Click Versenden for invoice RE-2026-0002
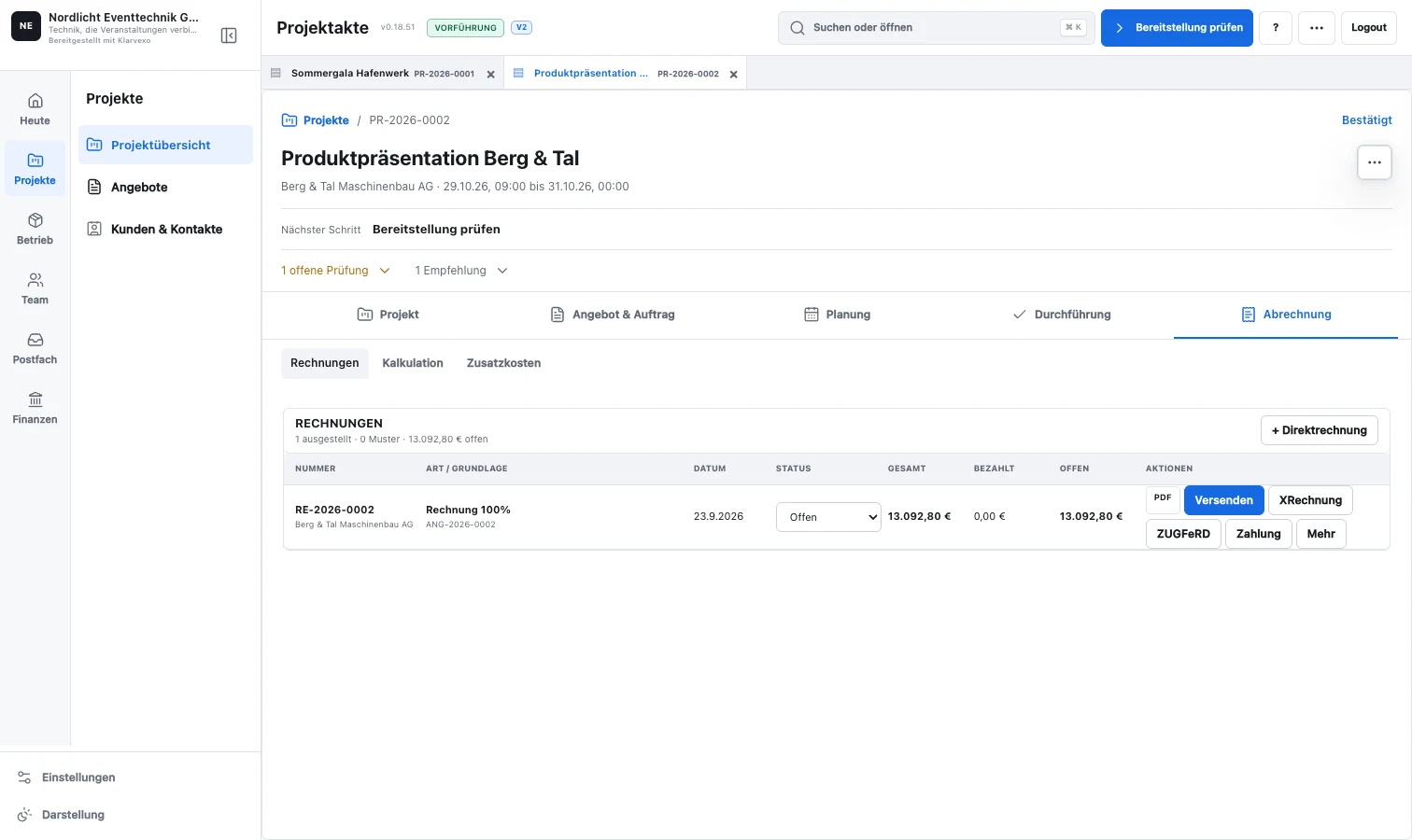Screen dimensions: 1412x840 [1224, 500]
